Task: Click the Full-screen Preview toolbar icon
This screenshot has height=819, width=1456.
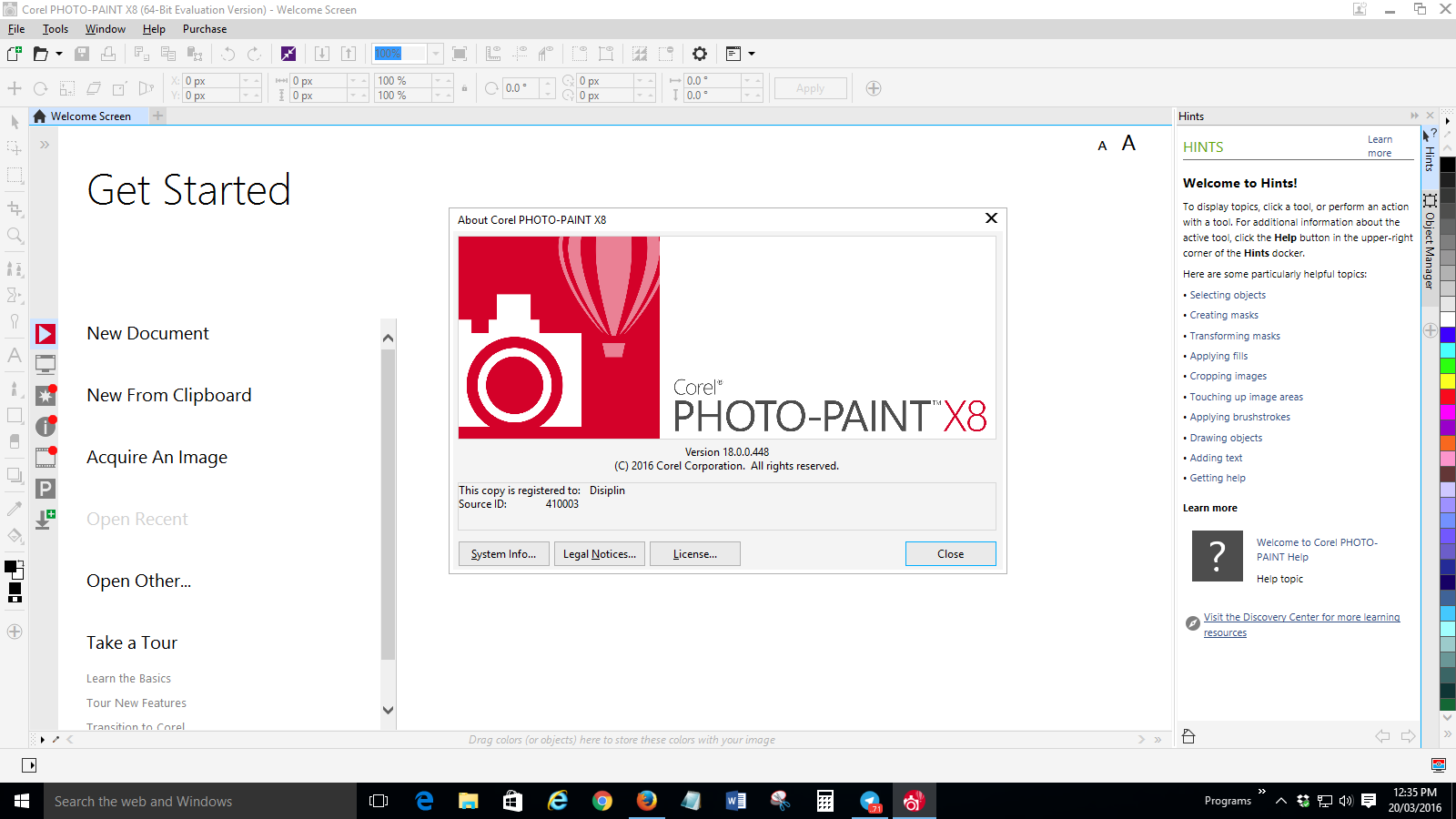Action: click(460, 54)
